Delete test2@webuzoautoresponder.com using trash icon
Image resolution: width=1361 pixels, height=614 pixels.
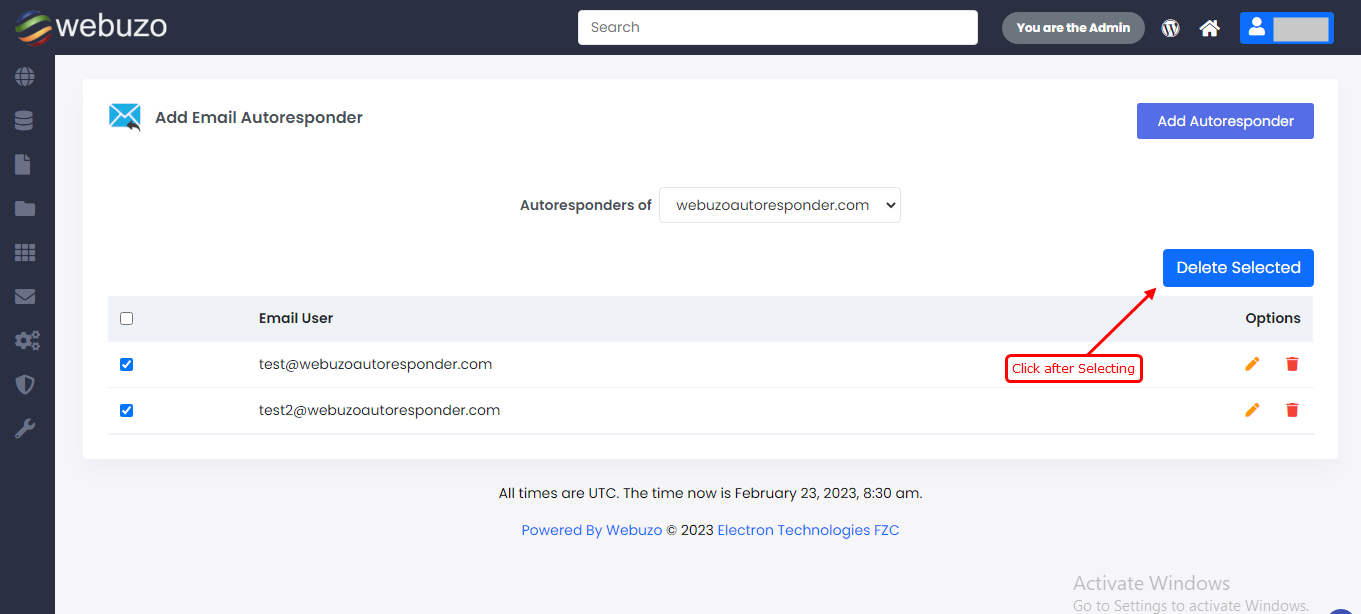point(1292,410)
